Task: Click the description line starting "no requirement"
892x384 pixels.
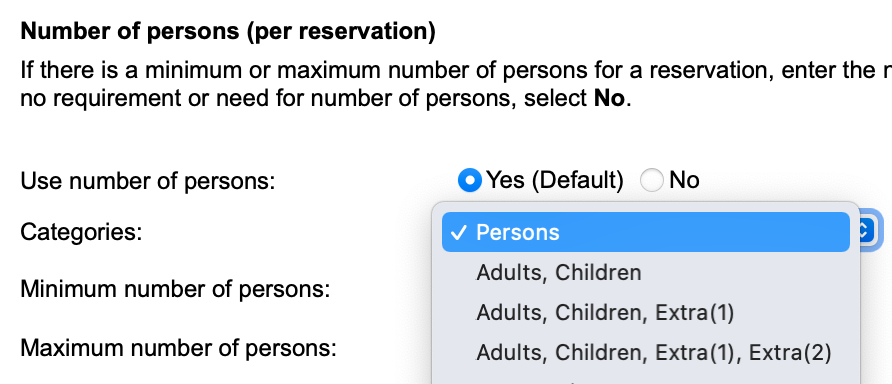Action: [326, 100]
